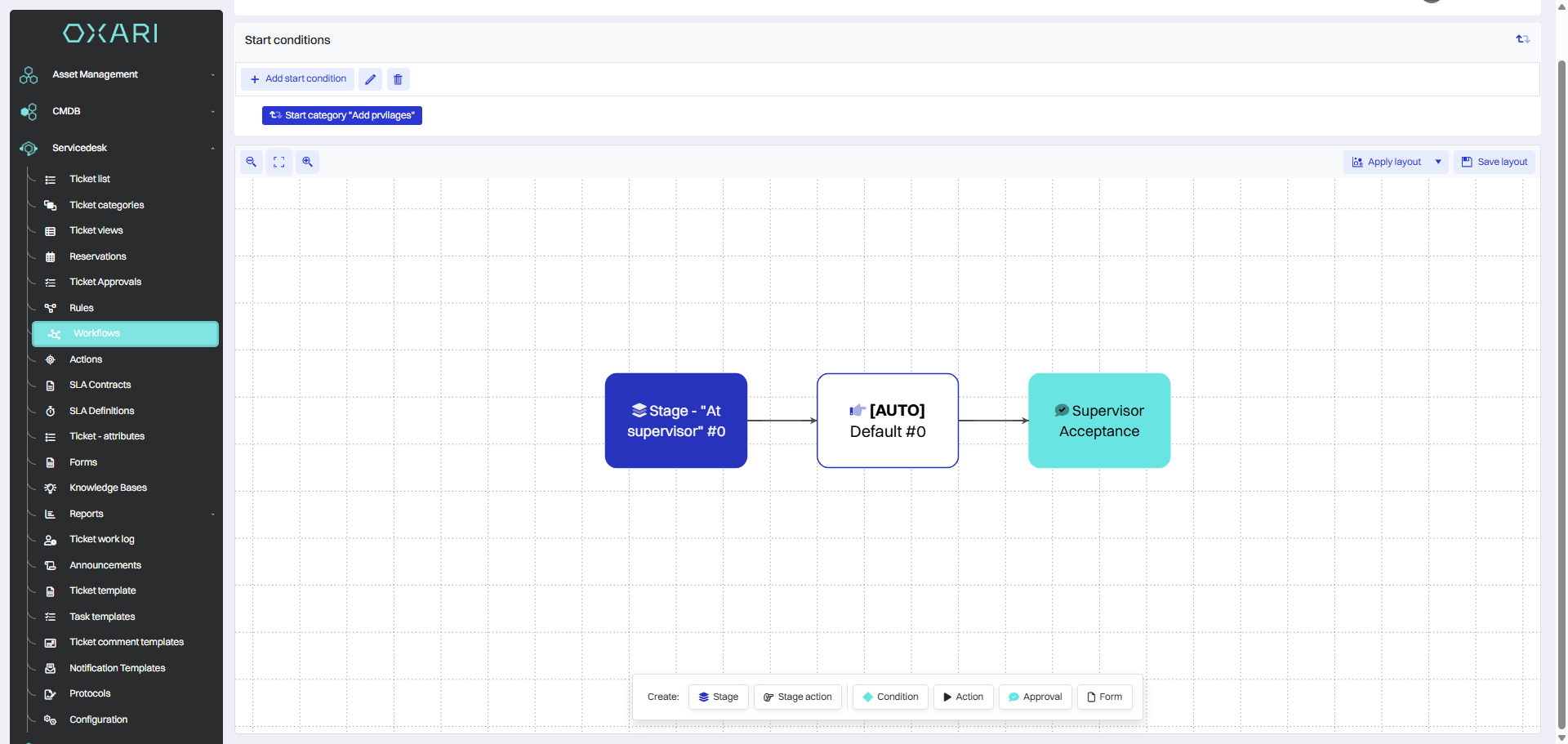Open Ticket categories in sidebar

tap(107, 205)
